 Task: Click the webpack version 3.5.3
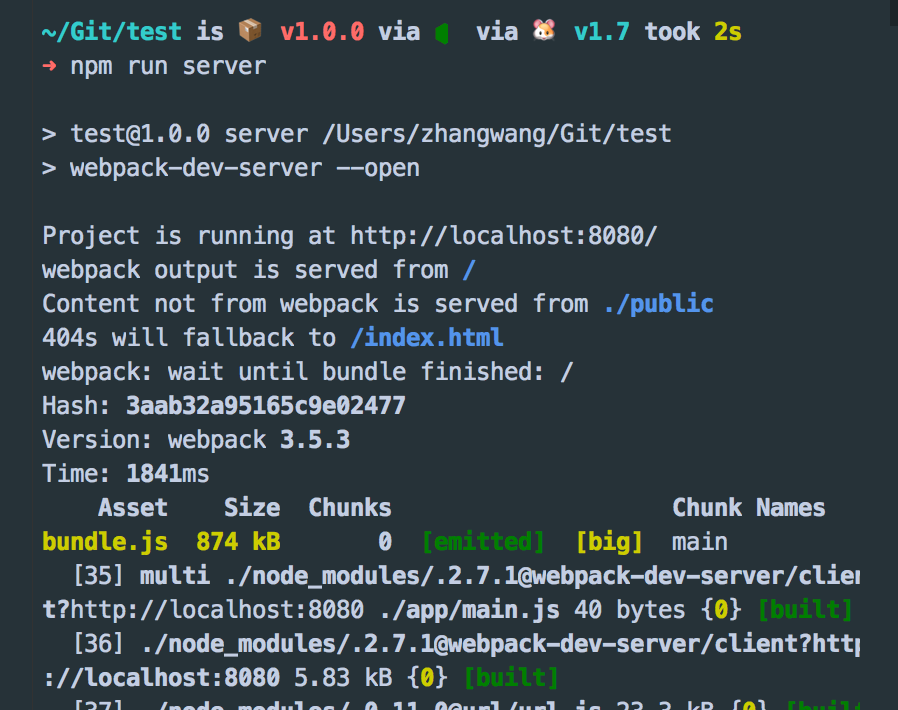point(315,440)
